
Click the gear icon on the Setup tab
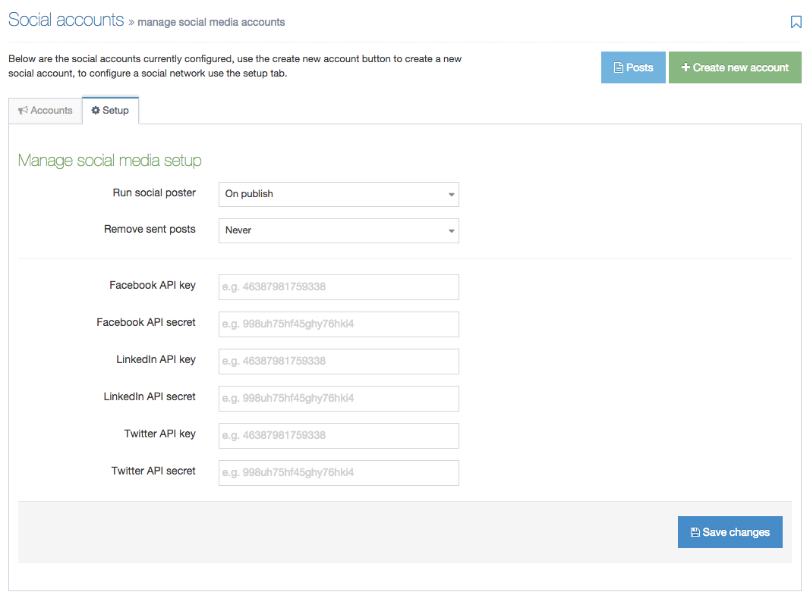[x=96, y=110]
